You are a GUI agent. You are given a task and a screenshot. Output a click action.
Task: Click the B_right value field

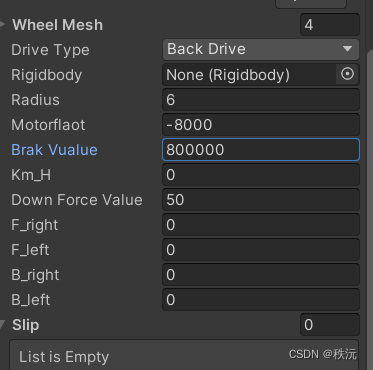tap(261, 274)
